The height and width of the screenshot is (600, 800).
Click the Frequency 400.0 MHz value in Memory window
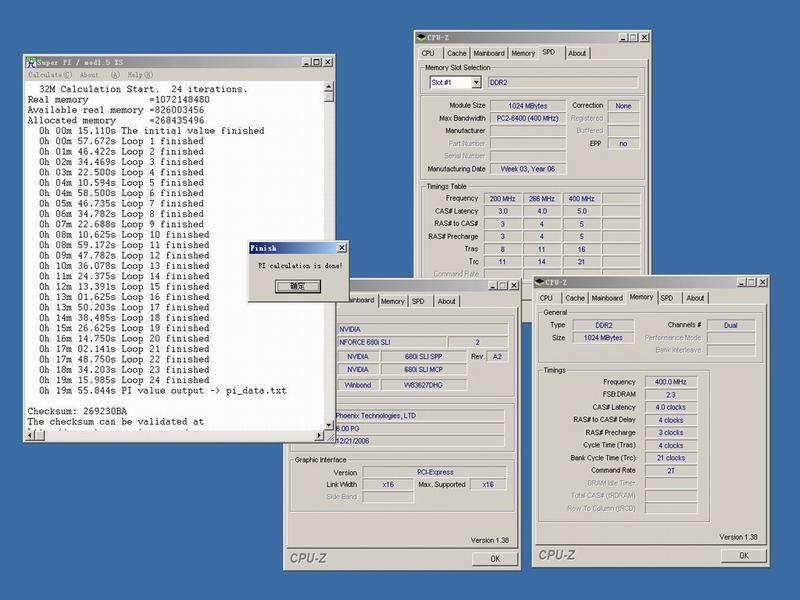click(670, 382)
